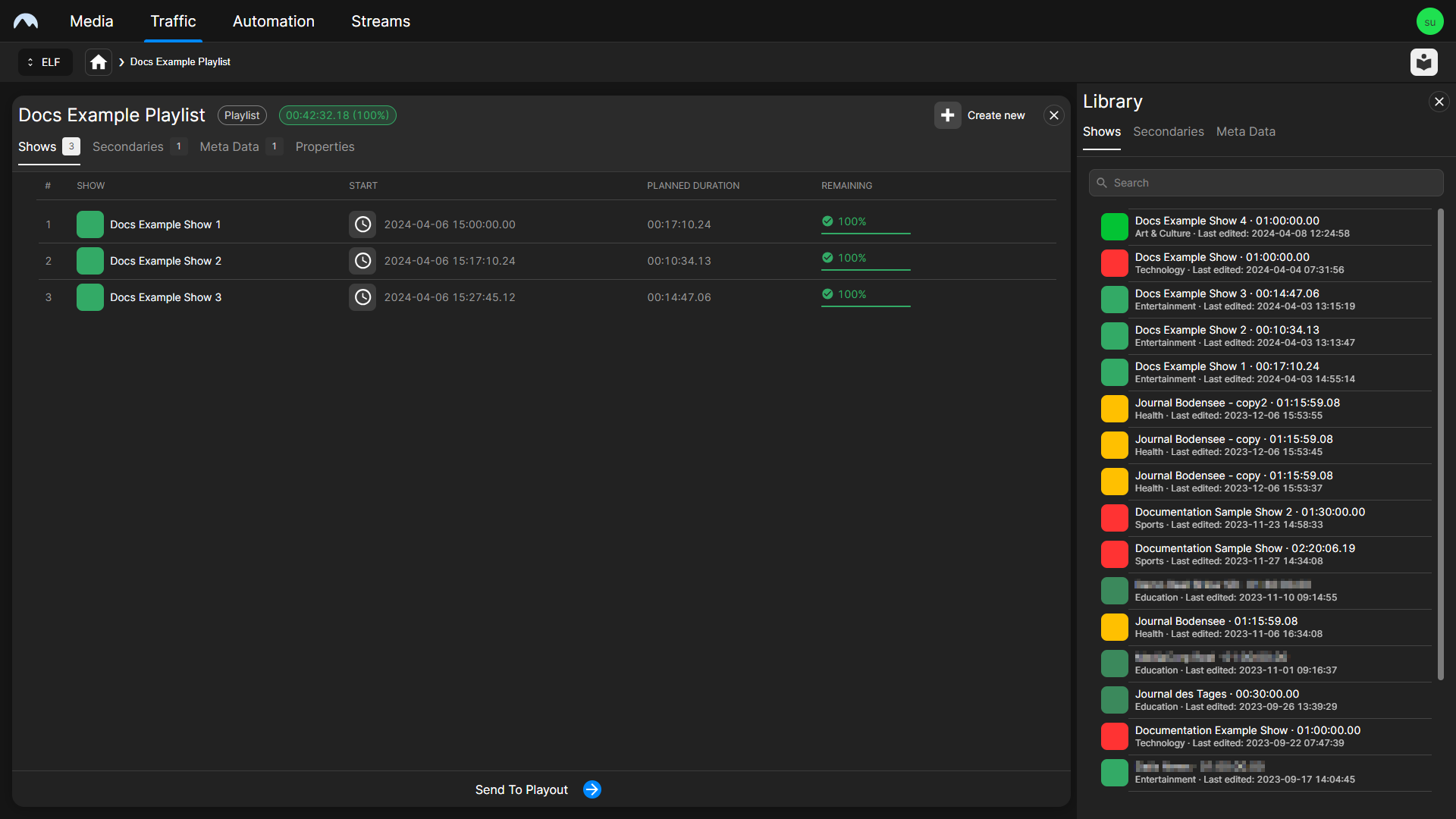Click the Create new button
1456x819 pixels.
pyautogui.click(x=996, y=115)
